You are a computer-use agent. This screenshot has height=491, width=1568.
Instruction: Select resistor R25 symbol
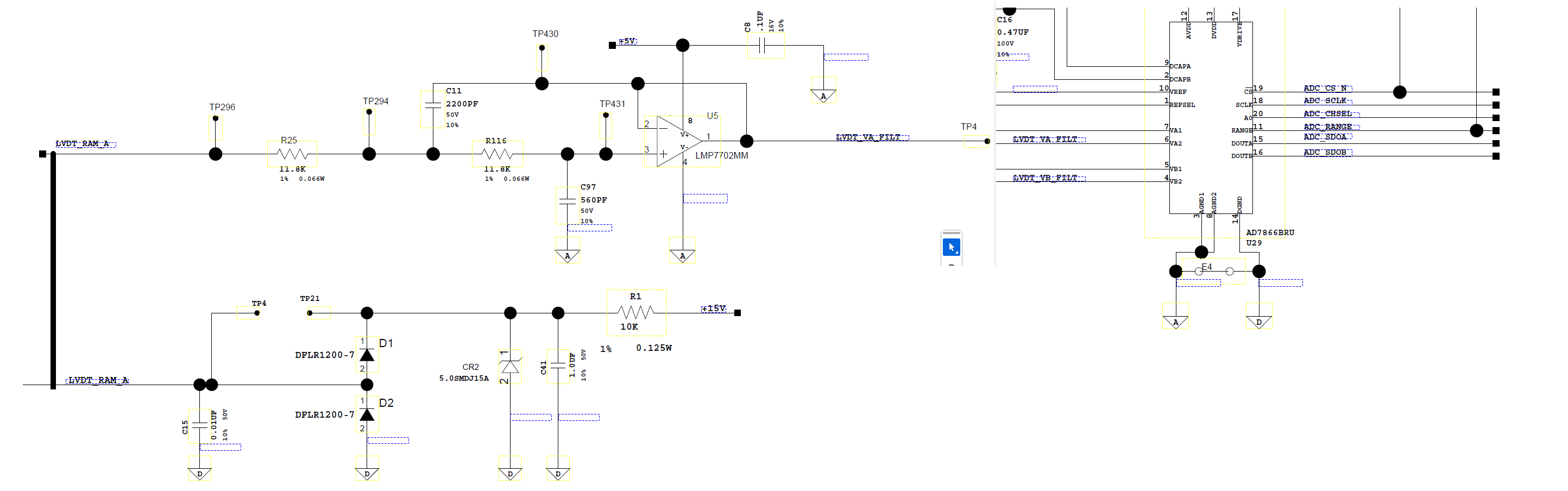(292, 154)
